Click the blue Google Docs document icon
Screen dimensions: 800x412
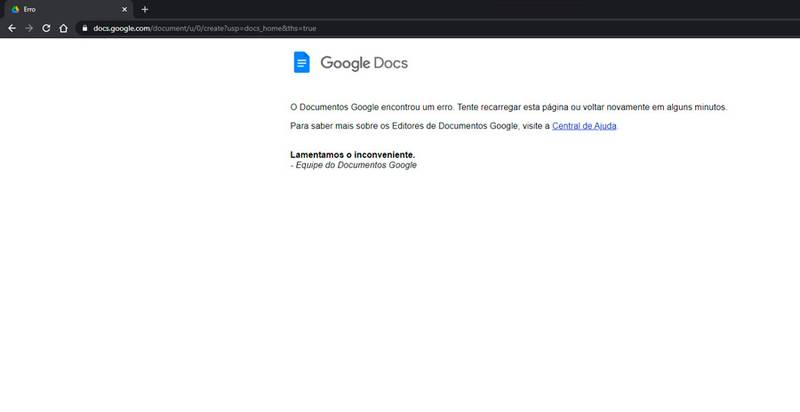(302, 62)
